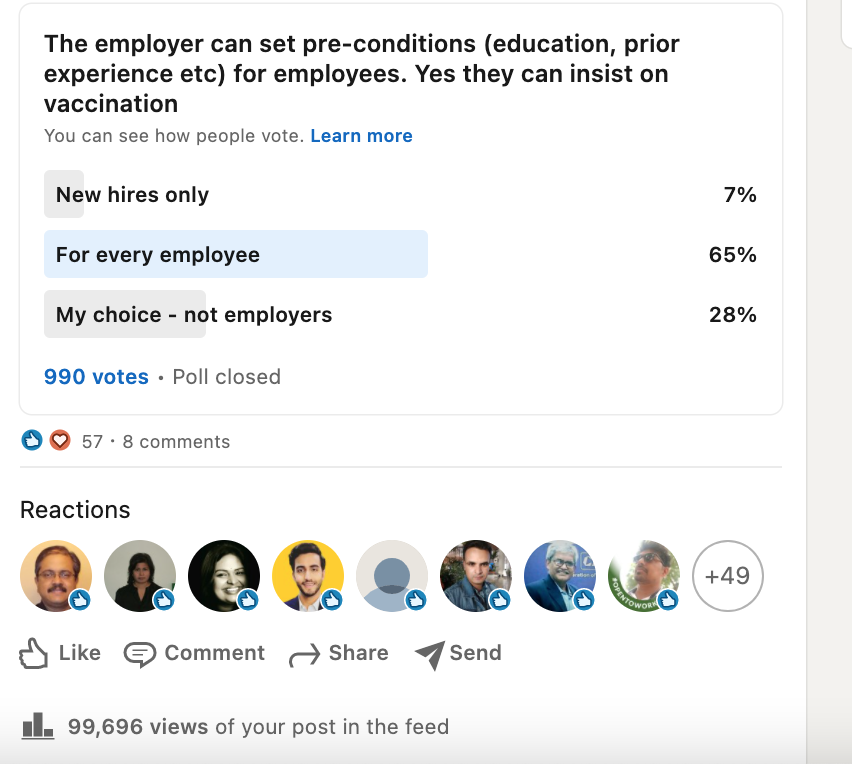
Task: Click the Send paper plane icon
Action: tap(429, 655)
